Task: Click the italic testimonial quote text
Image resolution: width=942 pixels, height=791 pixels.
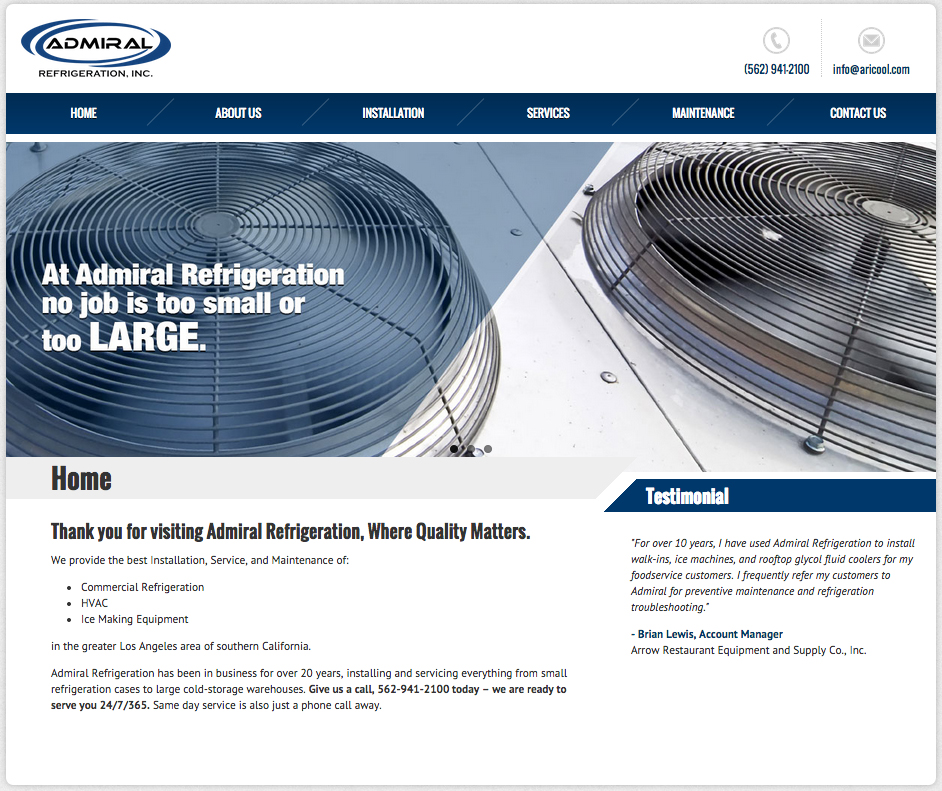Action: [x=773, y=575]
